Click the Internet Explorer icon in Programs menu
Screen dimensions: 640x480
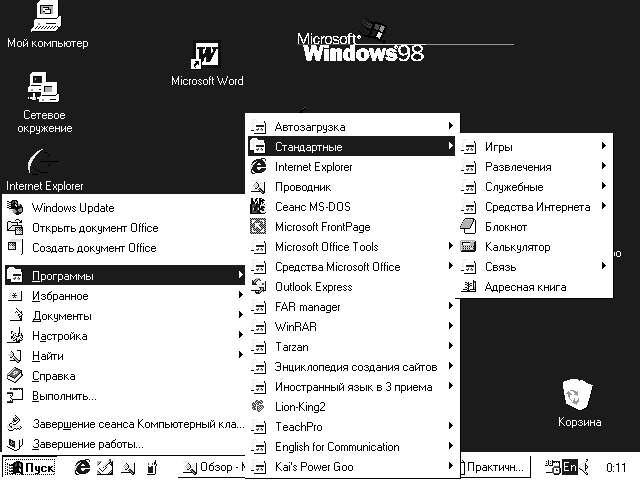click(x=258, y=167)
